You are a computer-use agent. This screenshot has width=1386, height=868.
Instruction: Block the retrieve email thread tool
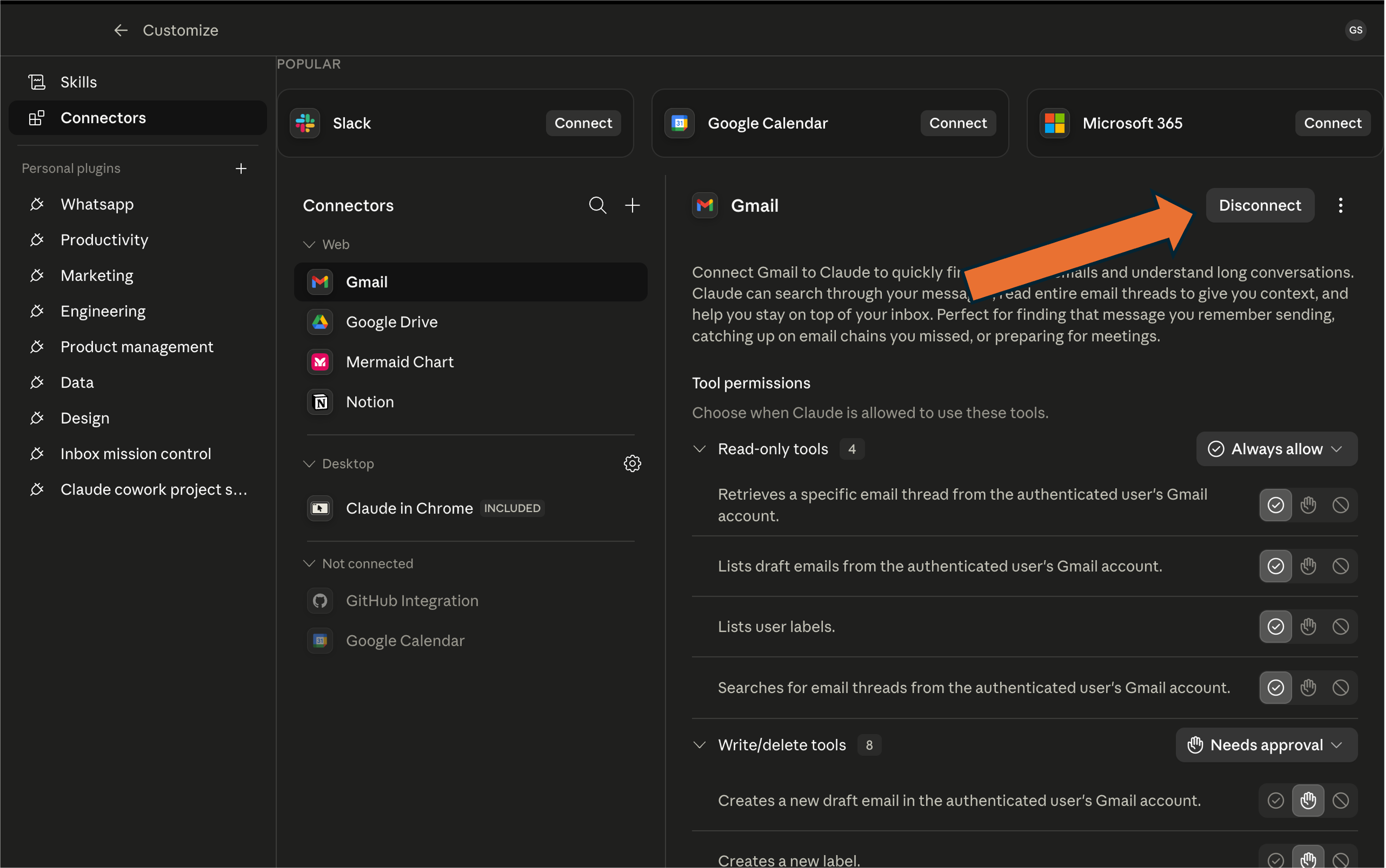point(1341,505)
